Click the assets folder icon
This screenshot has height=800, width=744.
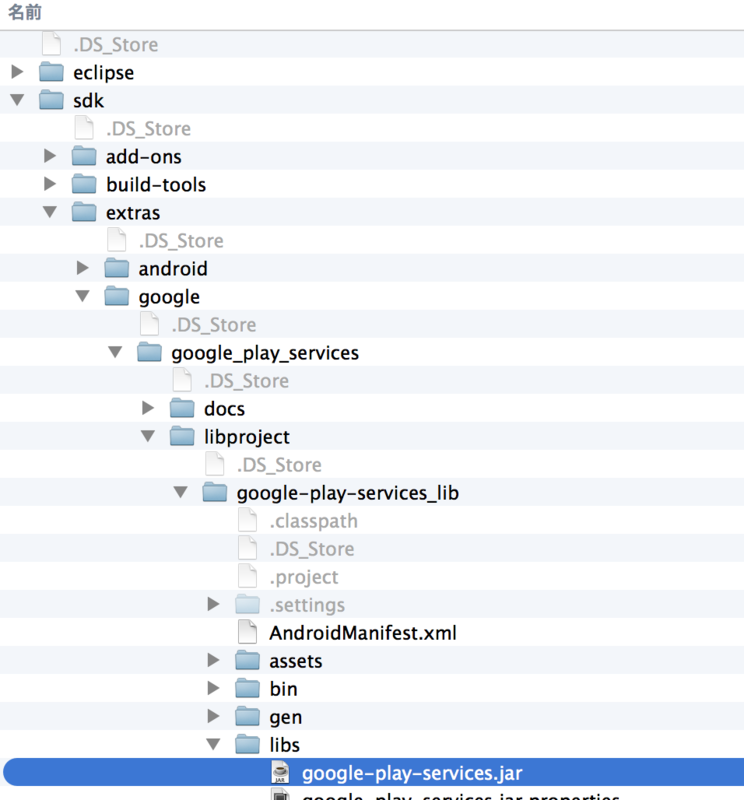coord(247,661)
